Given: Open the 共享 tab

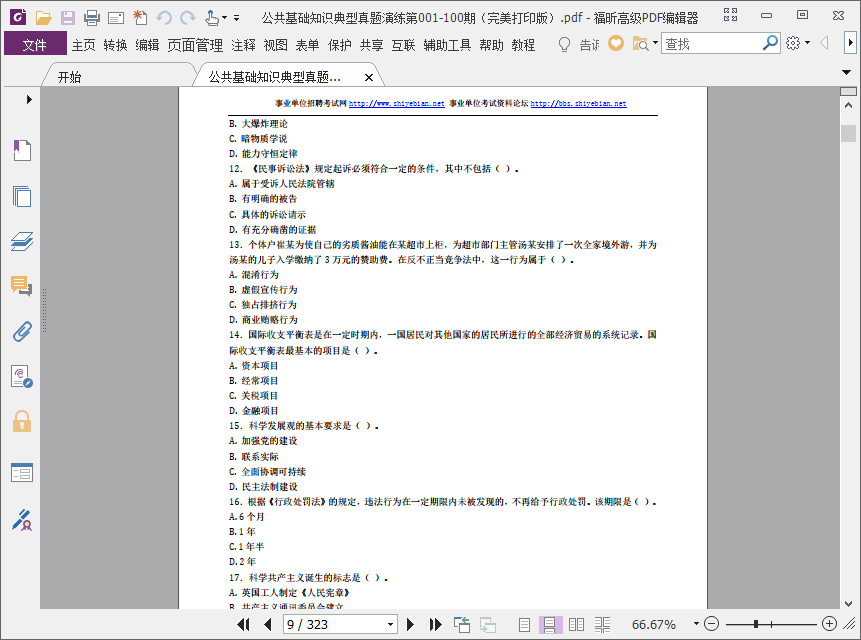Looking at the screenshot, I should click(371, 45).
